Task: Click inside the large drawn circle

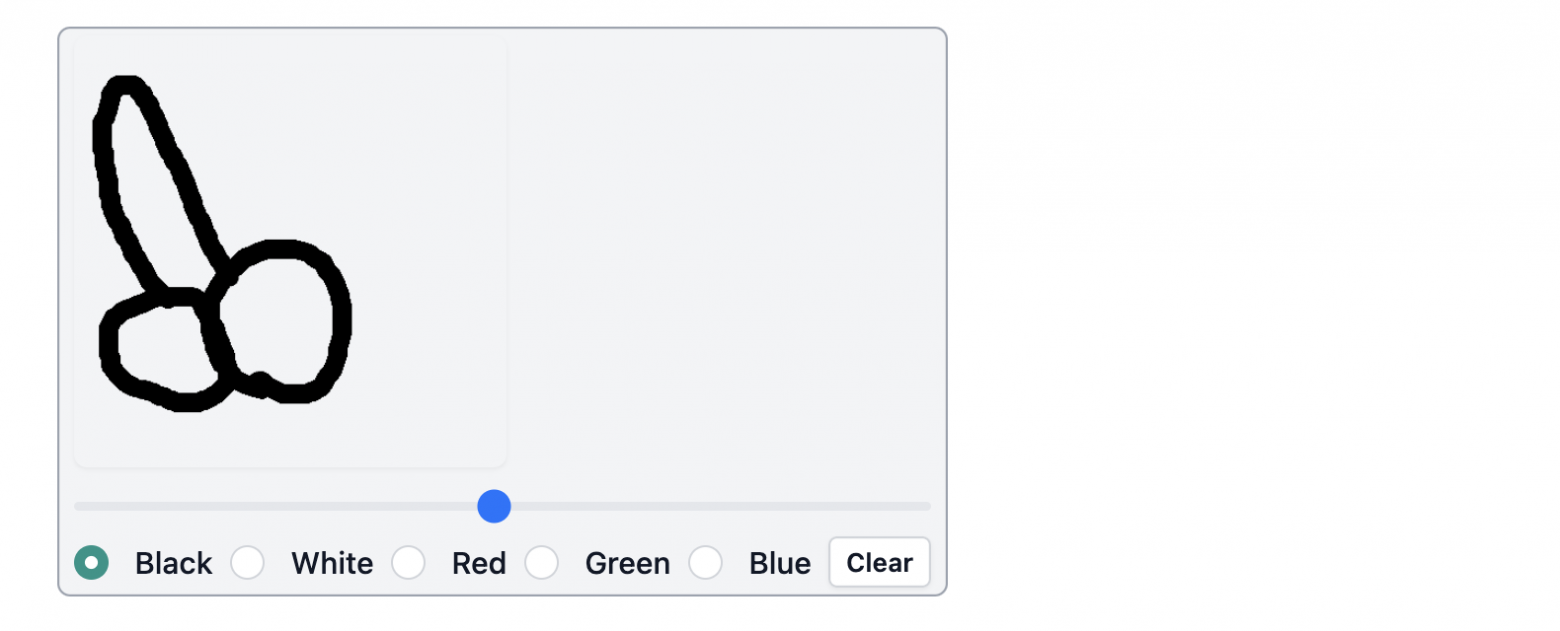Action: [x=280, y=320]
